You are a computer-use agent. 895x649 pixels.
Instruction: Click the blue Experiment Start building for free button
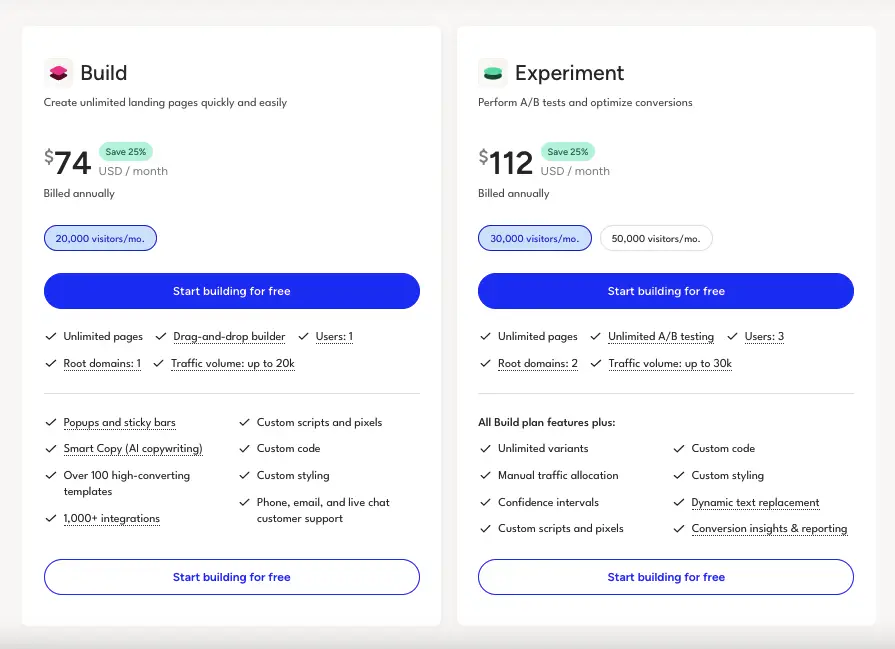pos(666,291)
